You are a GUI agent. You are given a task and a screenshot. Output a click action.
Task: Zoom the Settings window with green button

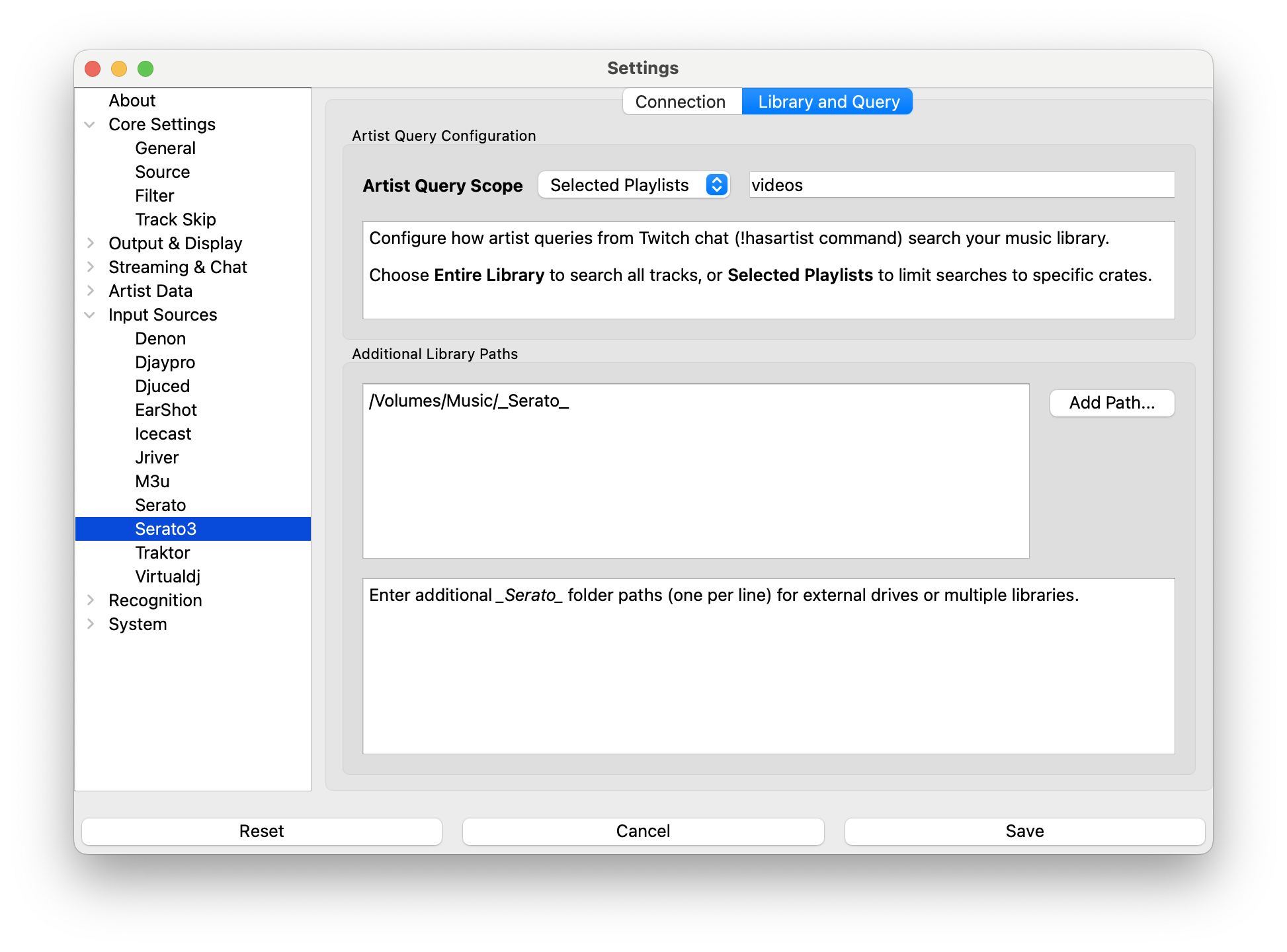click(x=145, y=69)
